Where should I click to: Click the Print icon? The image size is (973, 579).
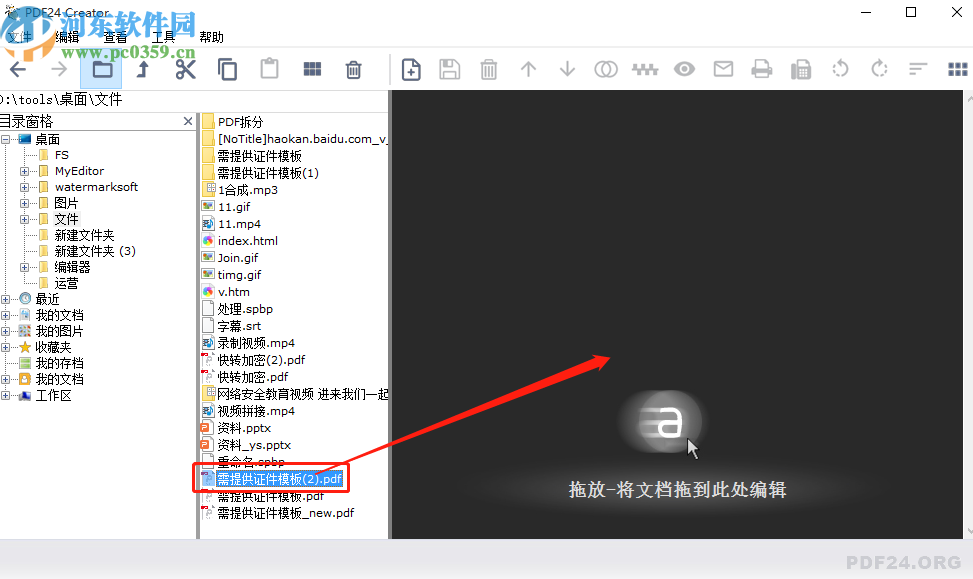(761, 69)
